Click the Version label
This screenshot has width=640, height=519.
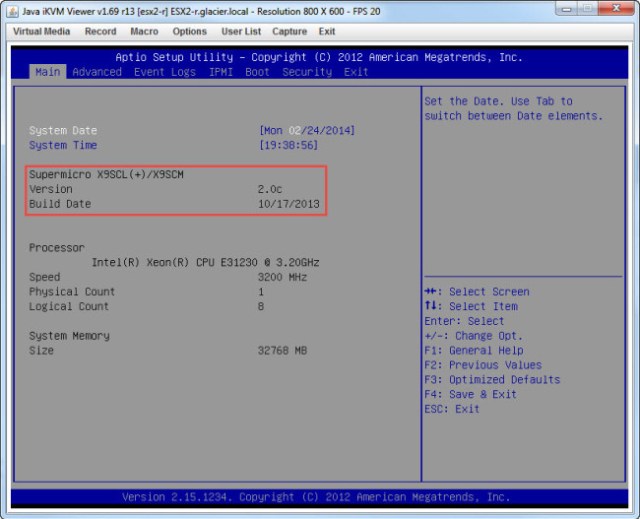[51, 189]
